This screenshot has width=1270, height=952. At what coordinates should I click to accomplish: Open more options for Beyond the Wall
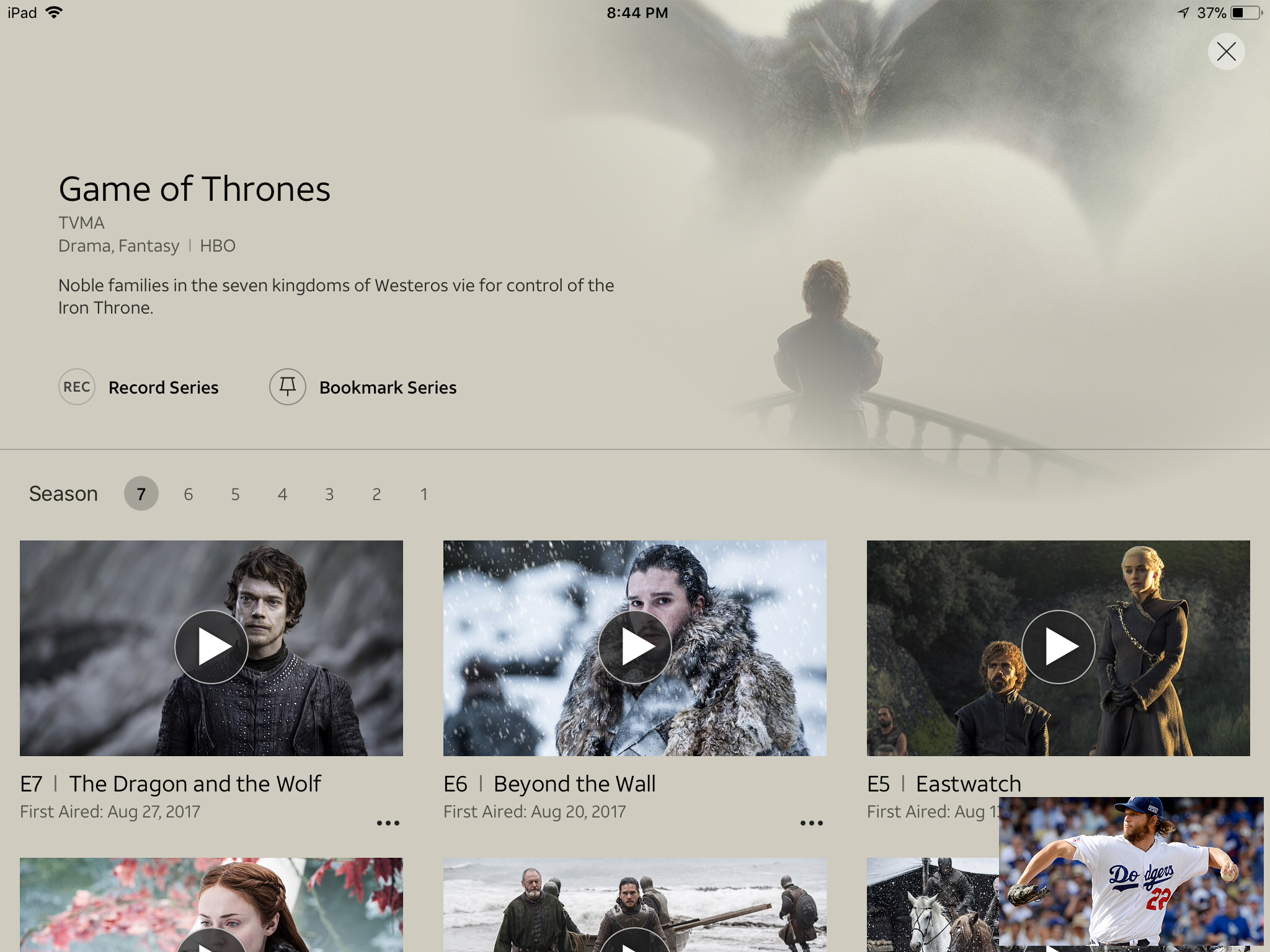coord(811,823)
